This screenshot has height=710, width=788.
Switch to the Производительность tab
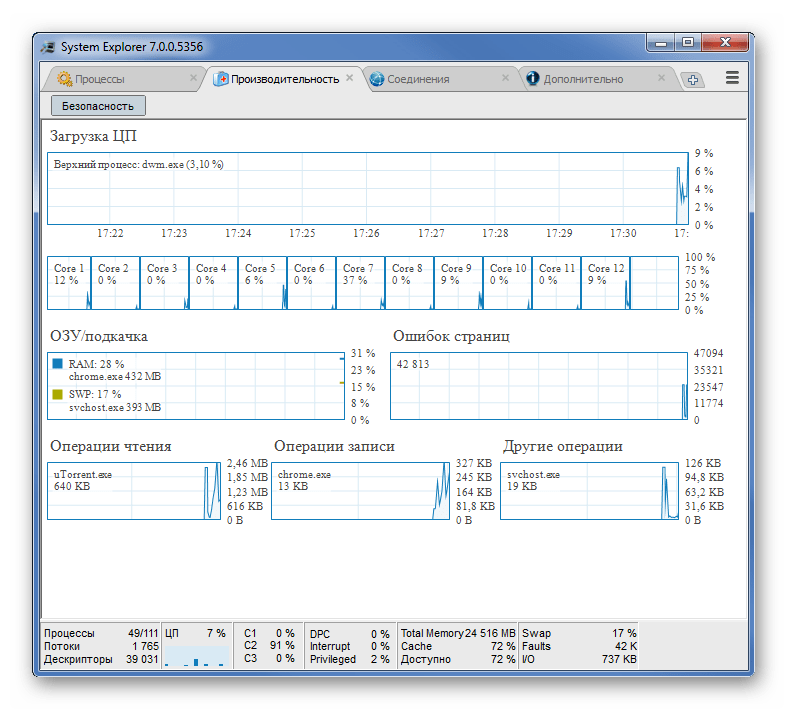[284, 79]
